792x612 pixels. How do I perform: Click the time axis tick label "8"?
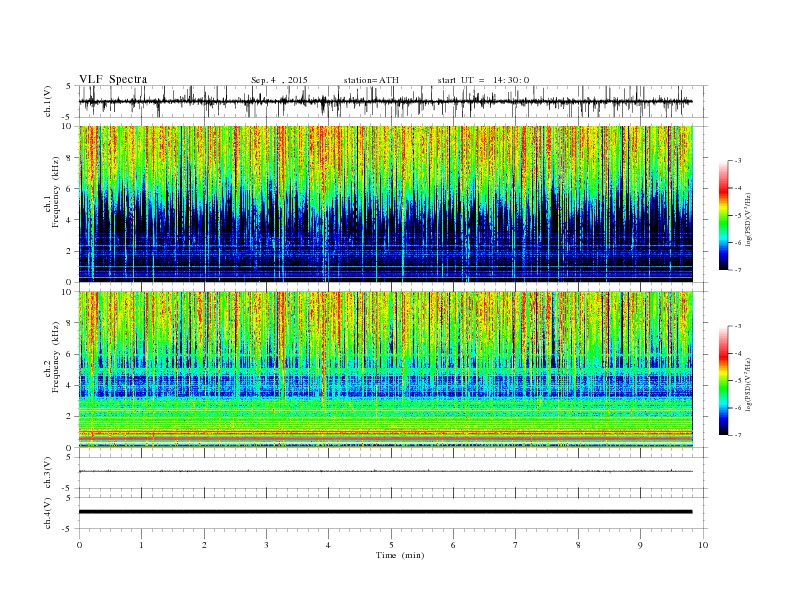578,545
